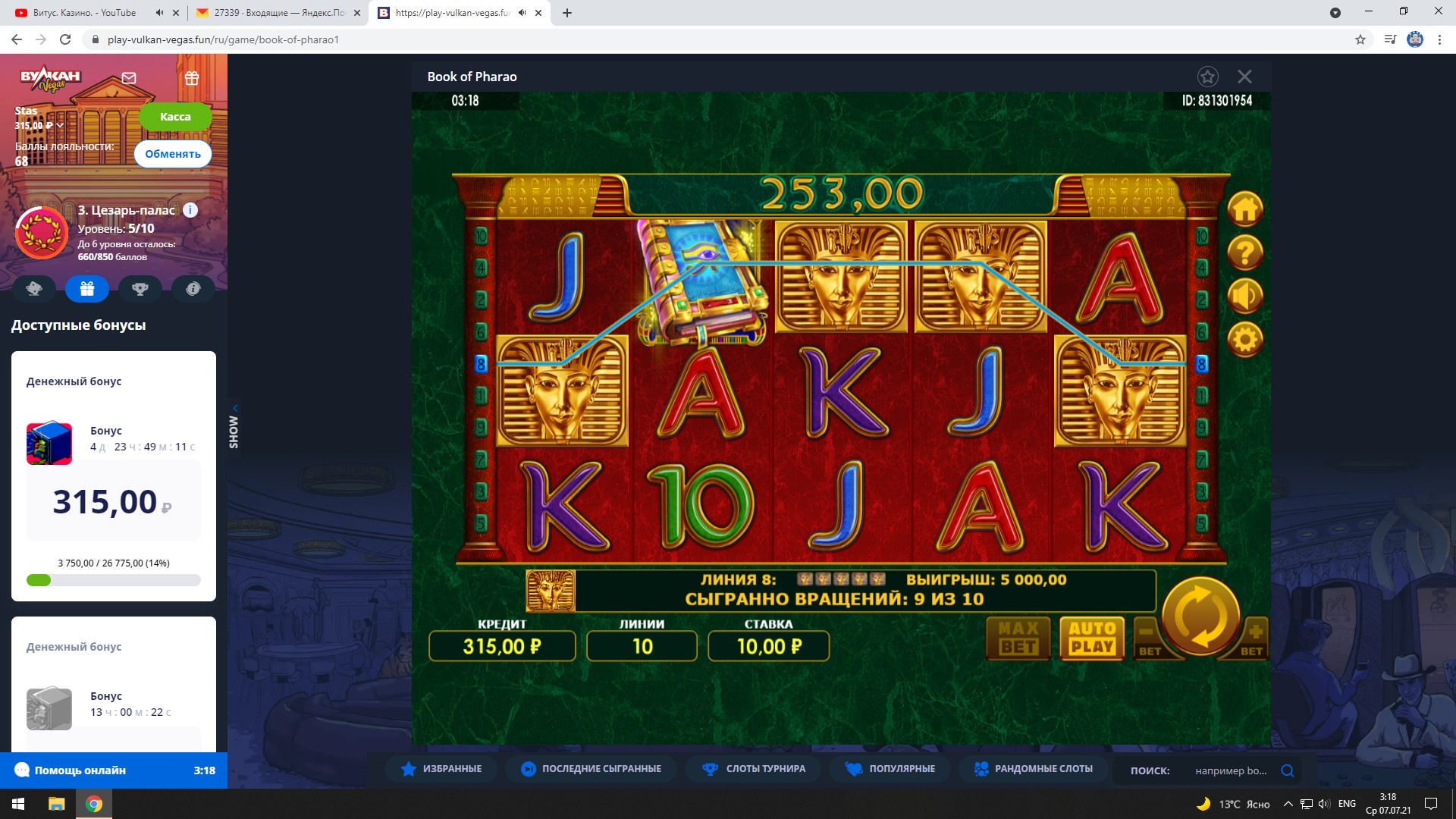
Task: Select payline 8 marker on left
Action: coord(481,364)
